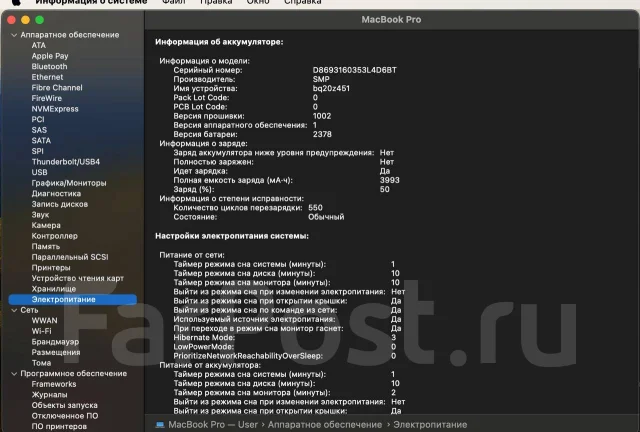Select Память in the sidebar
Screen dimensions: 640x432
[x=46, y=247]
